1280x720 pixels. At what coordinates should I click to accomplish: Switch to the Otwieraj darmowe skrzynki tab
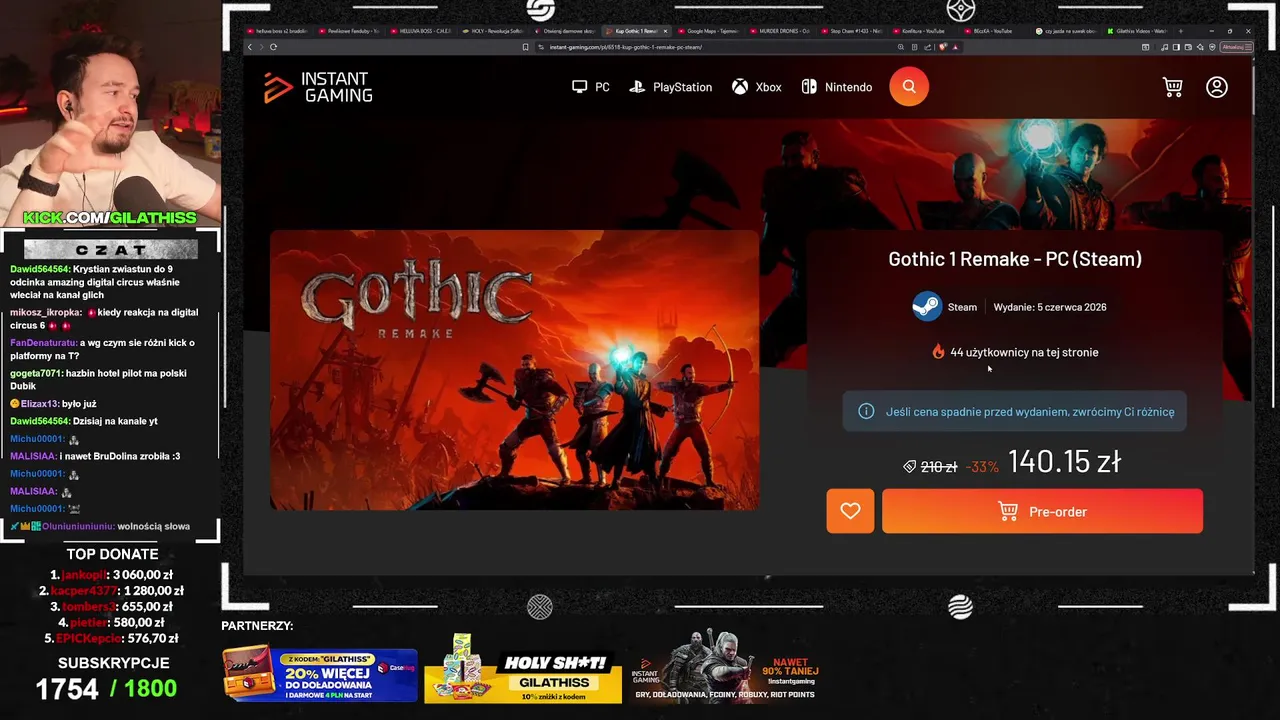tap(566, 31)
